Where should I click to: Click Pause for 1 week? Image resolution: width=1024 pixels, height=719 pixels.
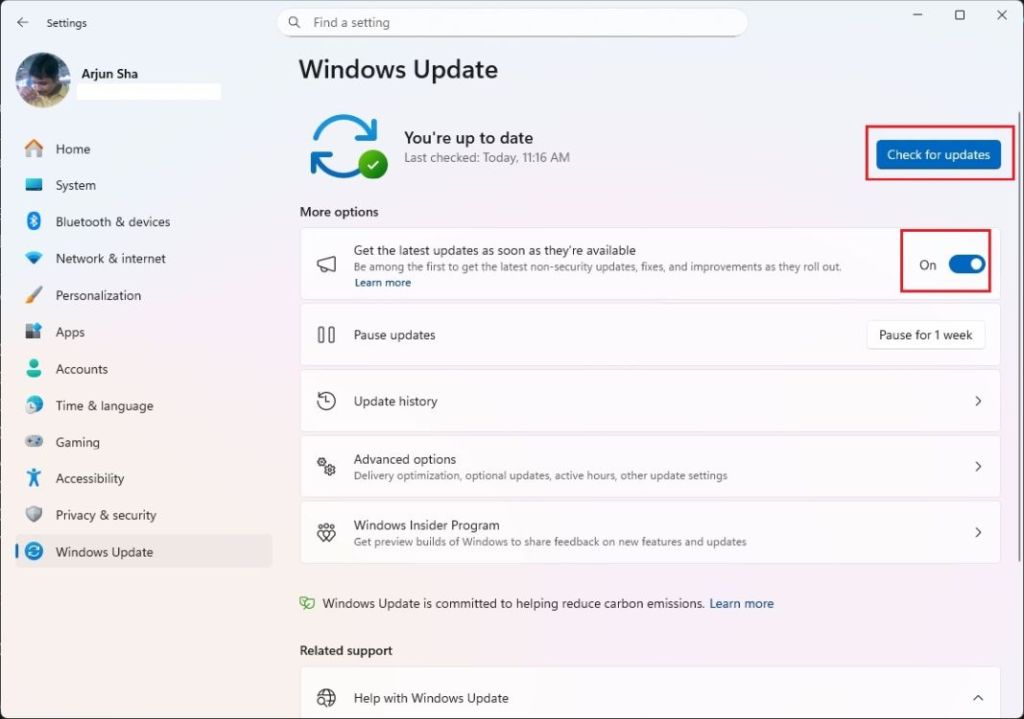pos(925,335)
